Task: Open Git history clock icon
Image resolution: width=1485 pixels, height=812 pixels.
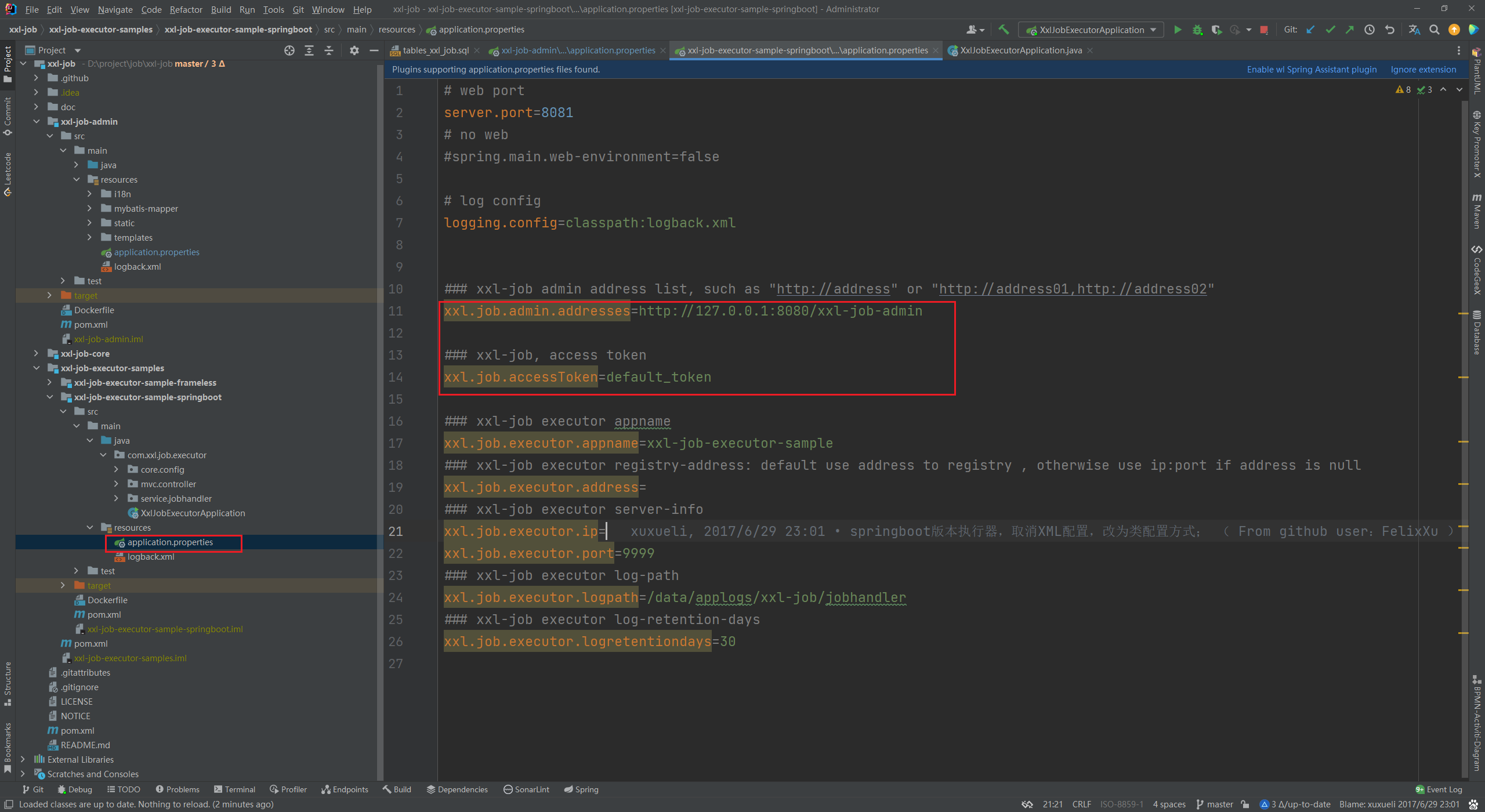Action: coord(1369,30)
